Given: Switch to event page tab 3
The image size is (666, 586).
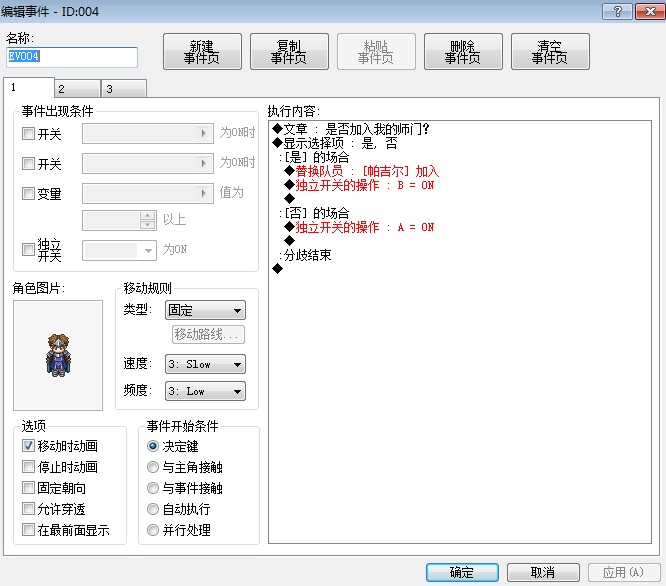Looking at the screenshot, I should (124, 89).
